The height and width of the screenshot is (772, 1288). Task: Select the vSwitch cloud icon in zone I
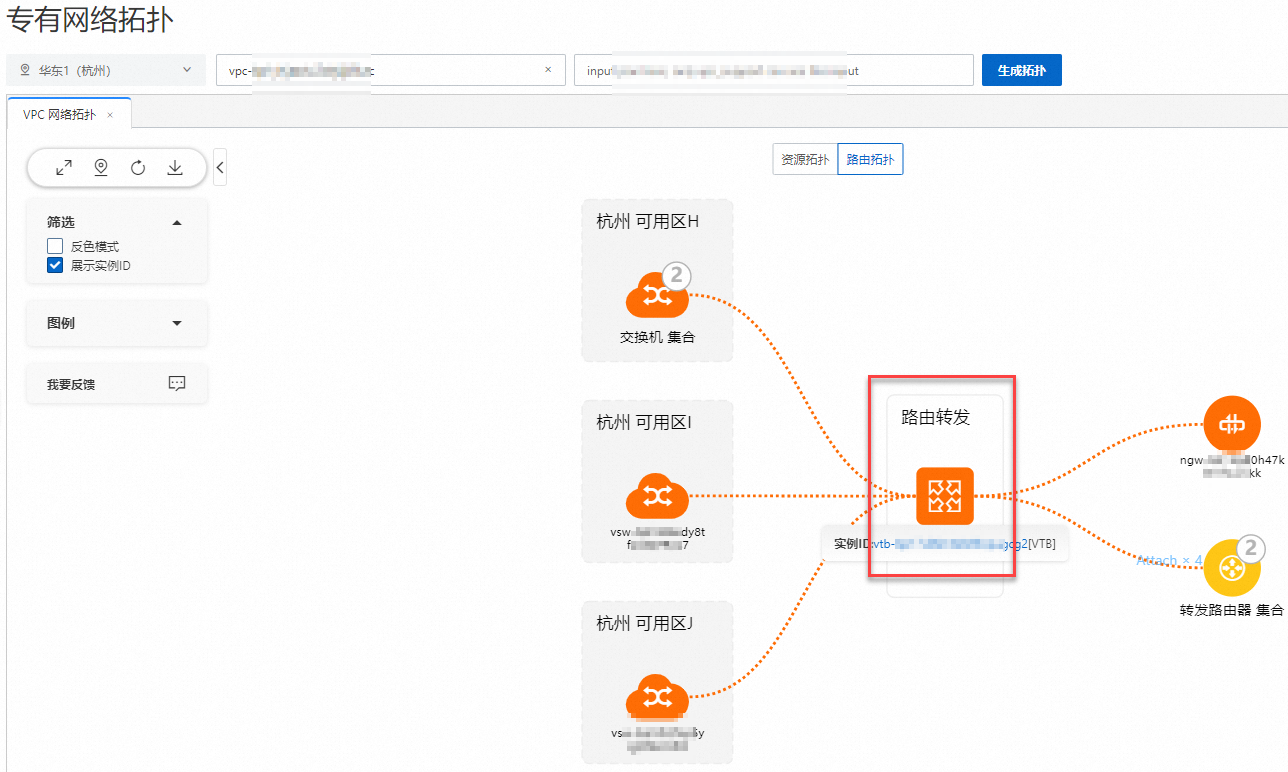pos(657,496)
